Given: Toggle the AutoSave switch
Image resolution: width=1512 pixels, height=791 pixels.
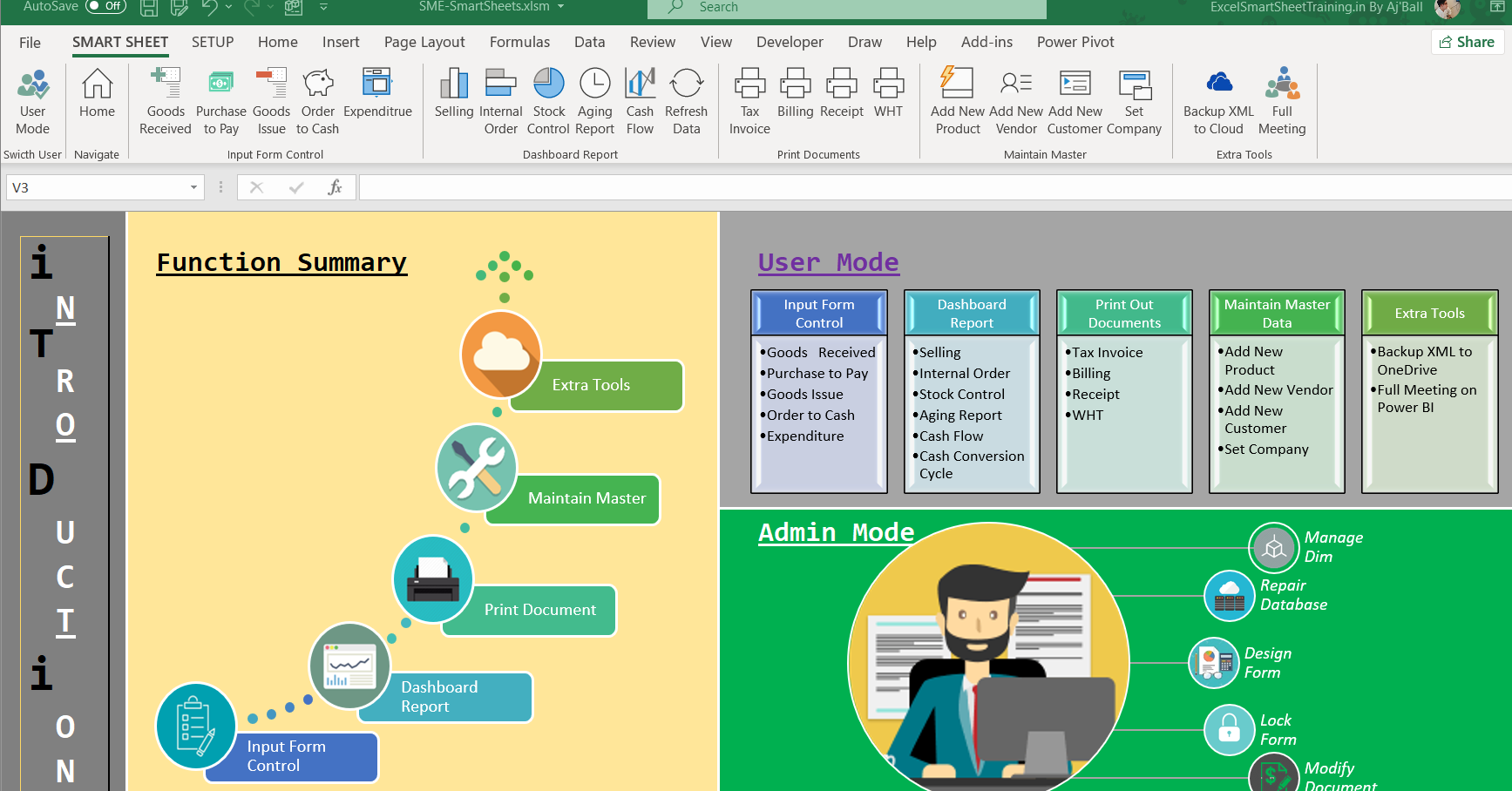Looking at the screenshot, I should click(x=106, y=6).
